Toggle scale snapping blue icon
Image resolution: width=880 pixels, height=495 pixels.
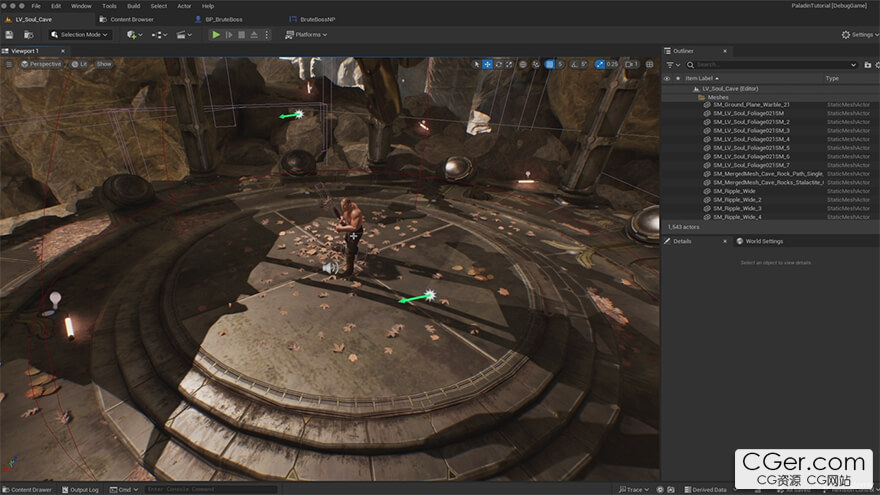pos(600,65)
